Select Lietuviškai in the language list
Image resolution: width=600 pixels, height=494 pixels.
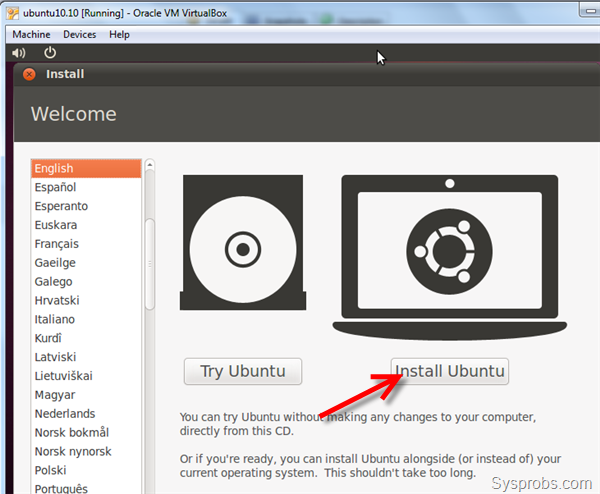coord(86,376)
